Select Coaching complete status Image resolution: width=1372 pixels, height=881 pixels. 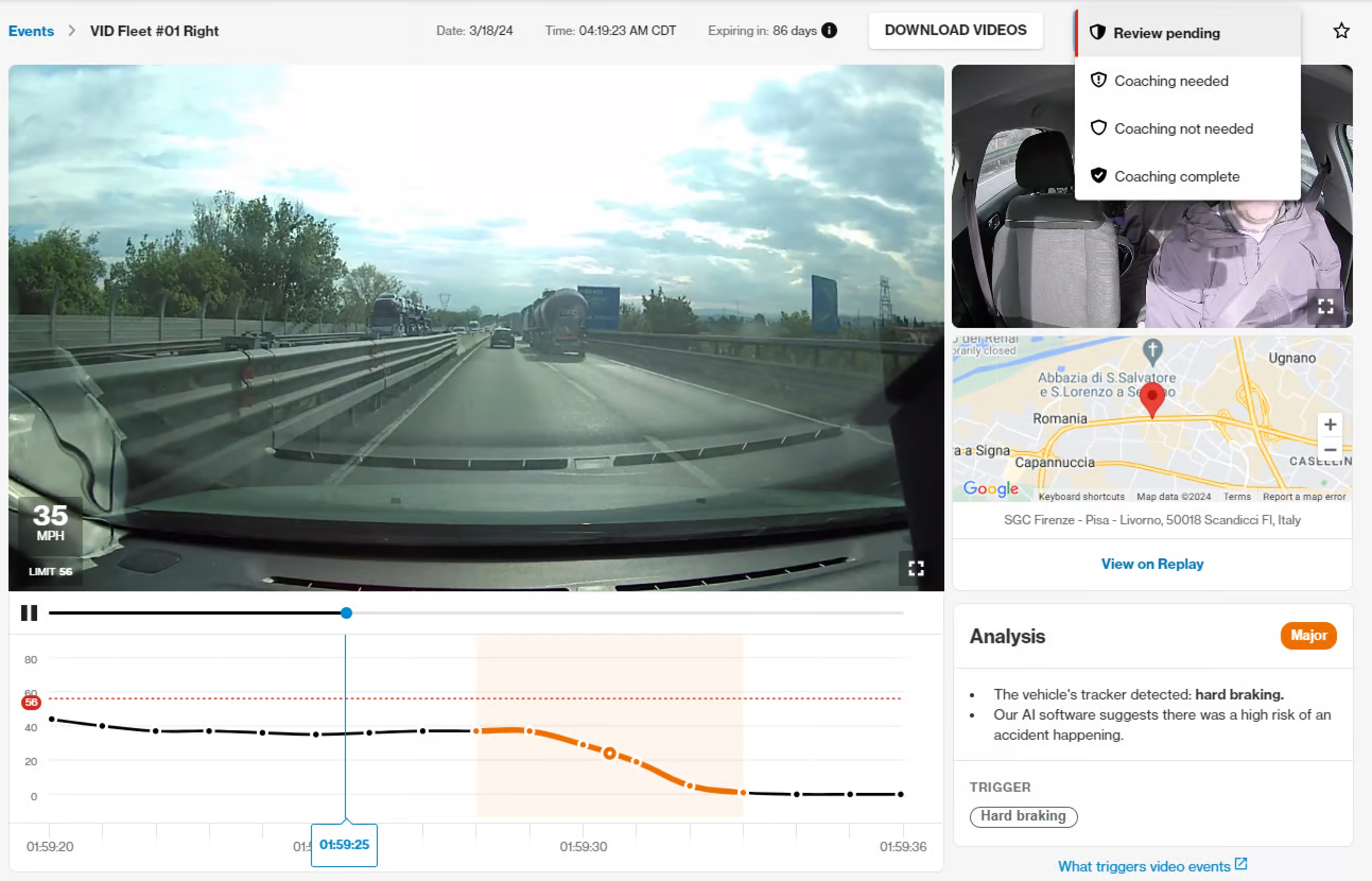(x=1177, y=176)
